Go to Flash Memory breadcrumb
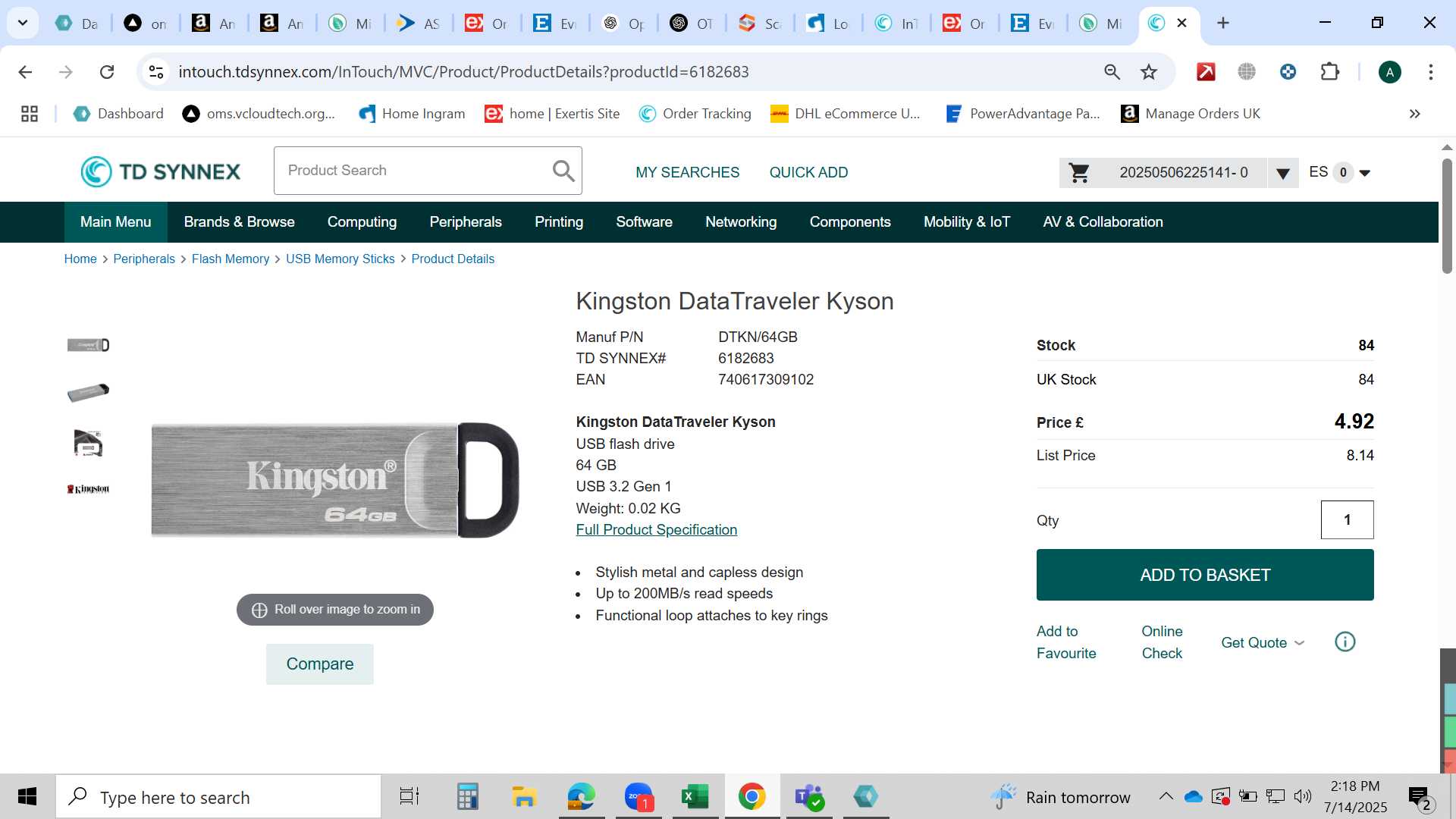This screenshot has height=819, width=1456. [x=231, y=259]
